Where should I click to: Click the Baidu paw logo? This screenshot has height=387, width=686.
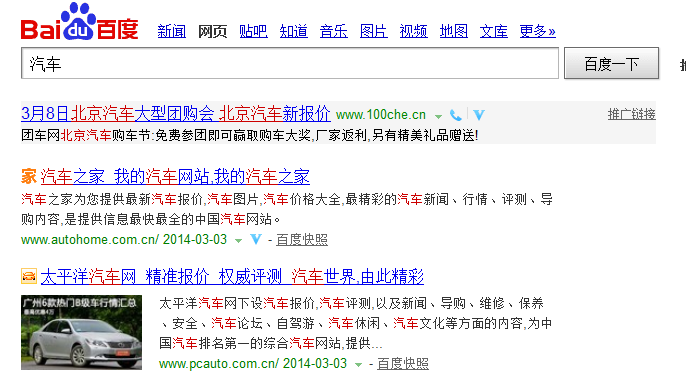coord(79,21)
